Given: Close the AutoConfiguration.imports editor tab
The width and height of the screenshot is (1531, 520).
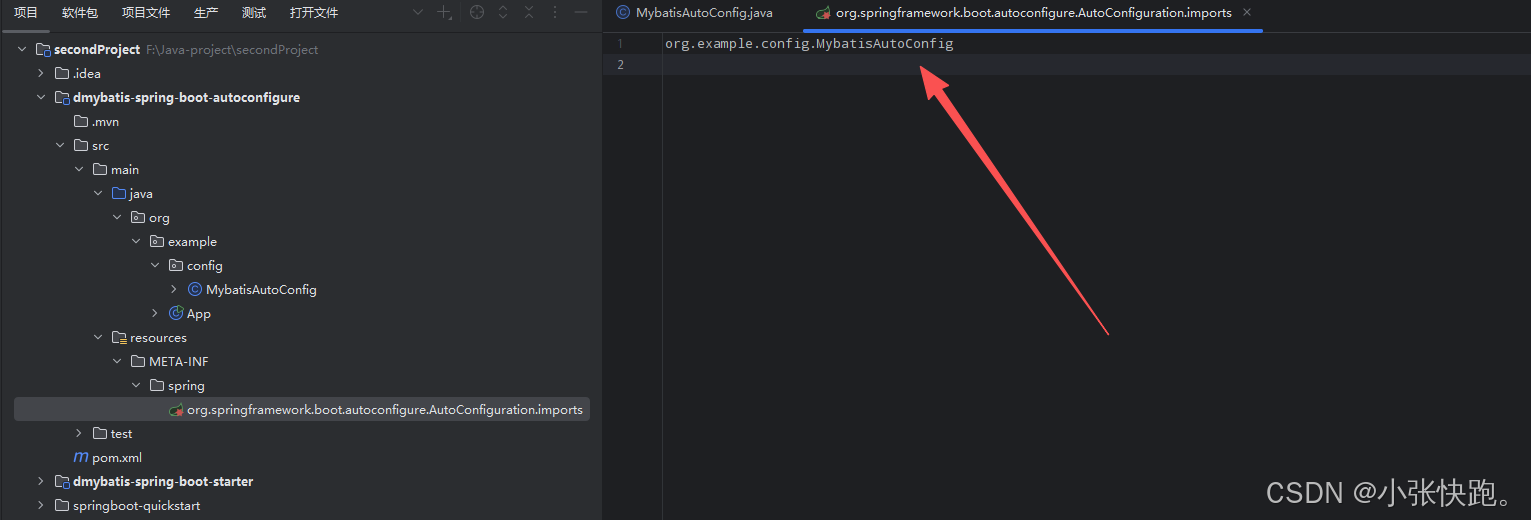Looking at the screenshot, I should (x=1245, y=13).
